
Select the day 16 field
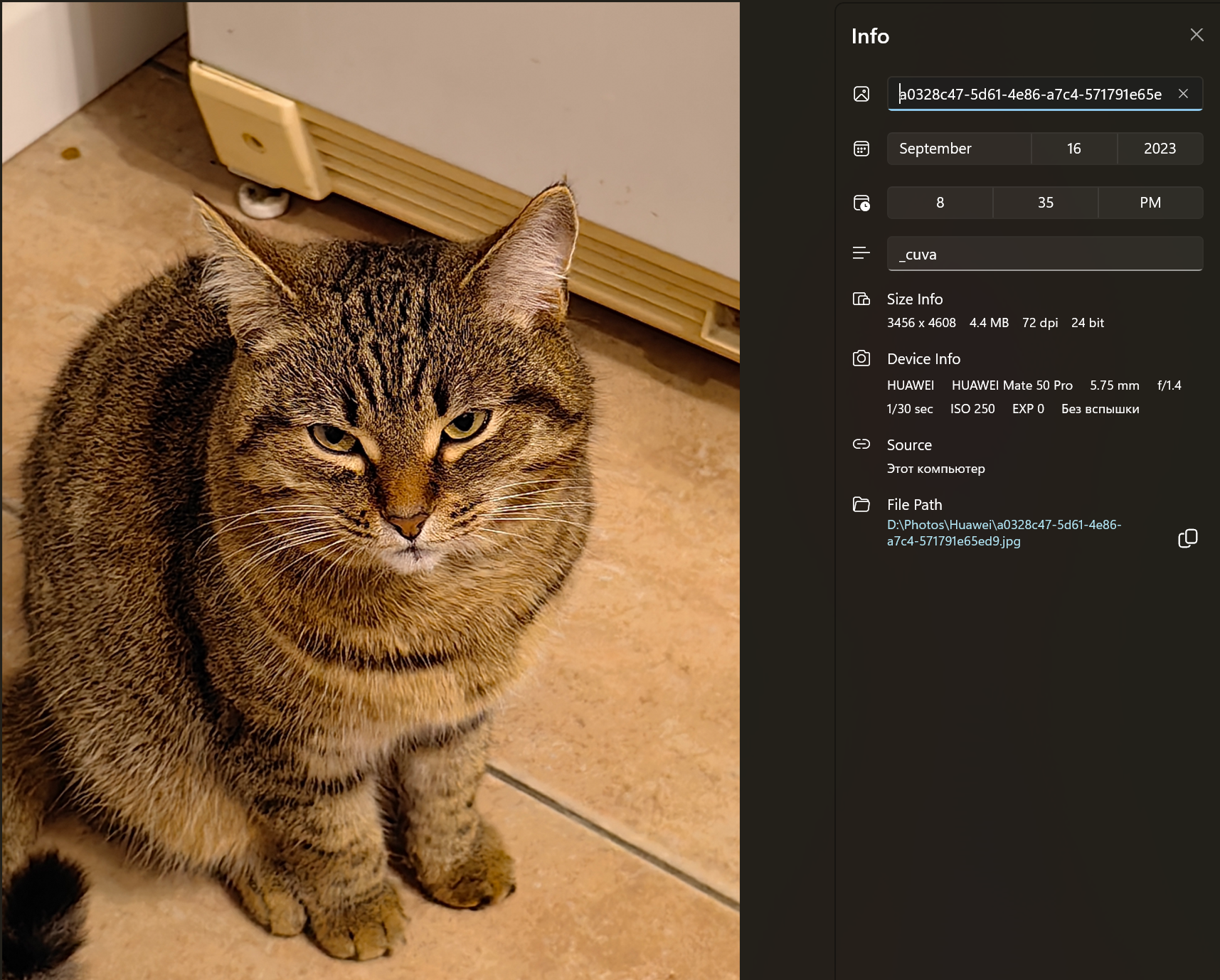[x=1073, y=149]
